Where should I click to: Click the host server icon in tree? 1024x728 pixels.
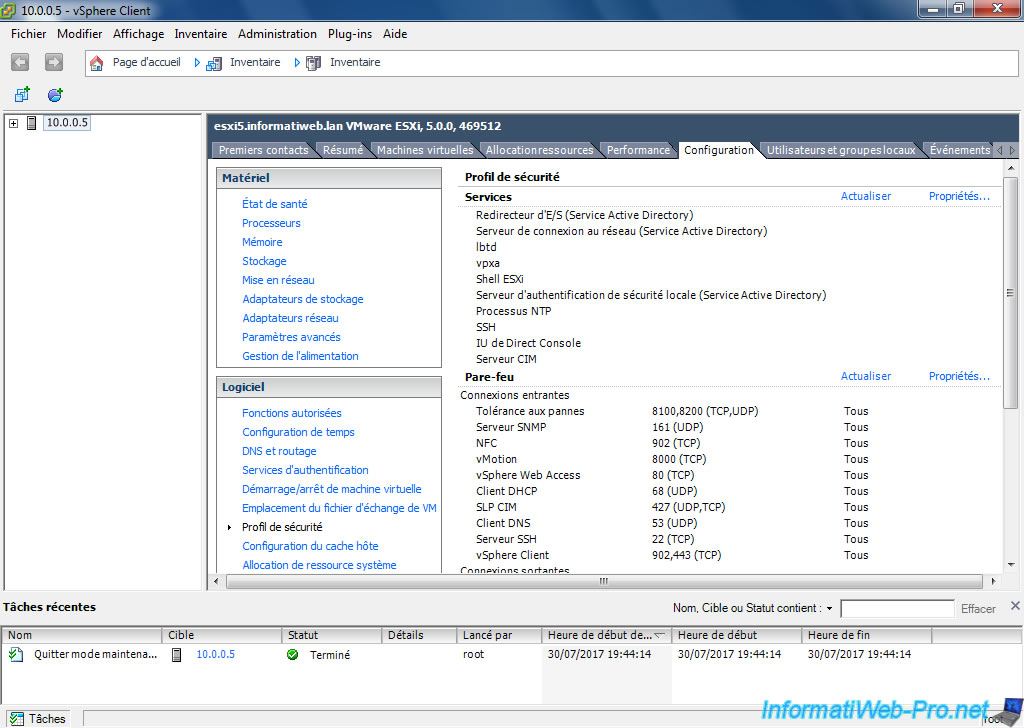[x=31, y=123]
